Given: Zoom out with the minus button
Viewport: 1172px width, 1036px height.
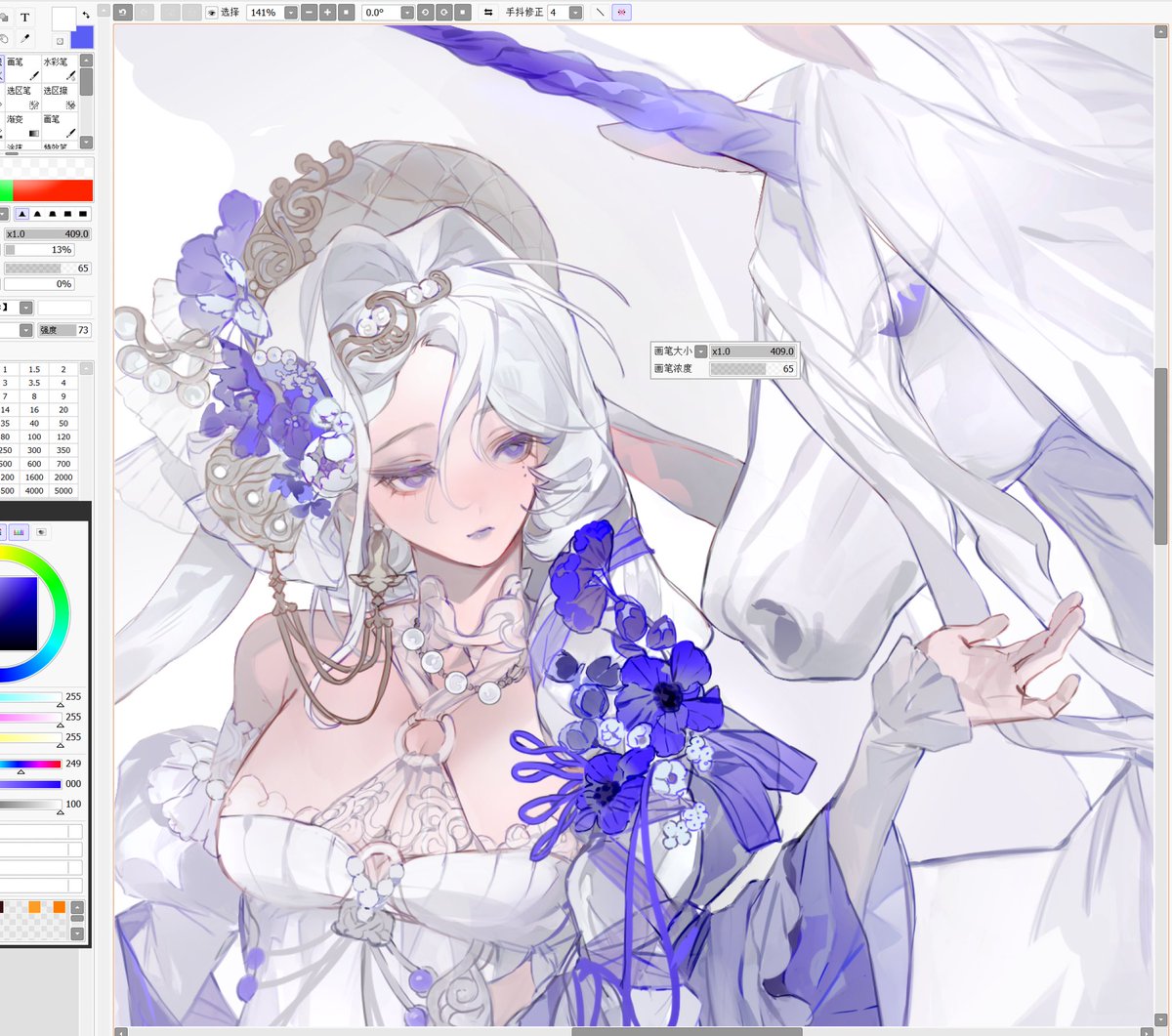Looking at the screenshot, I should click(310, 13).
